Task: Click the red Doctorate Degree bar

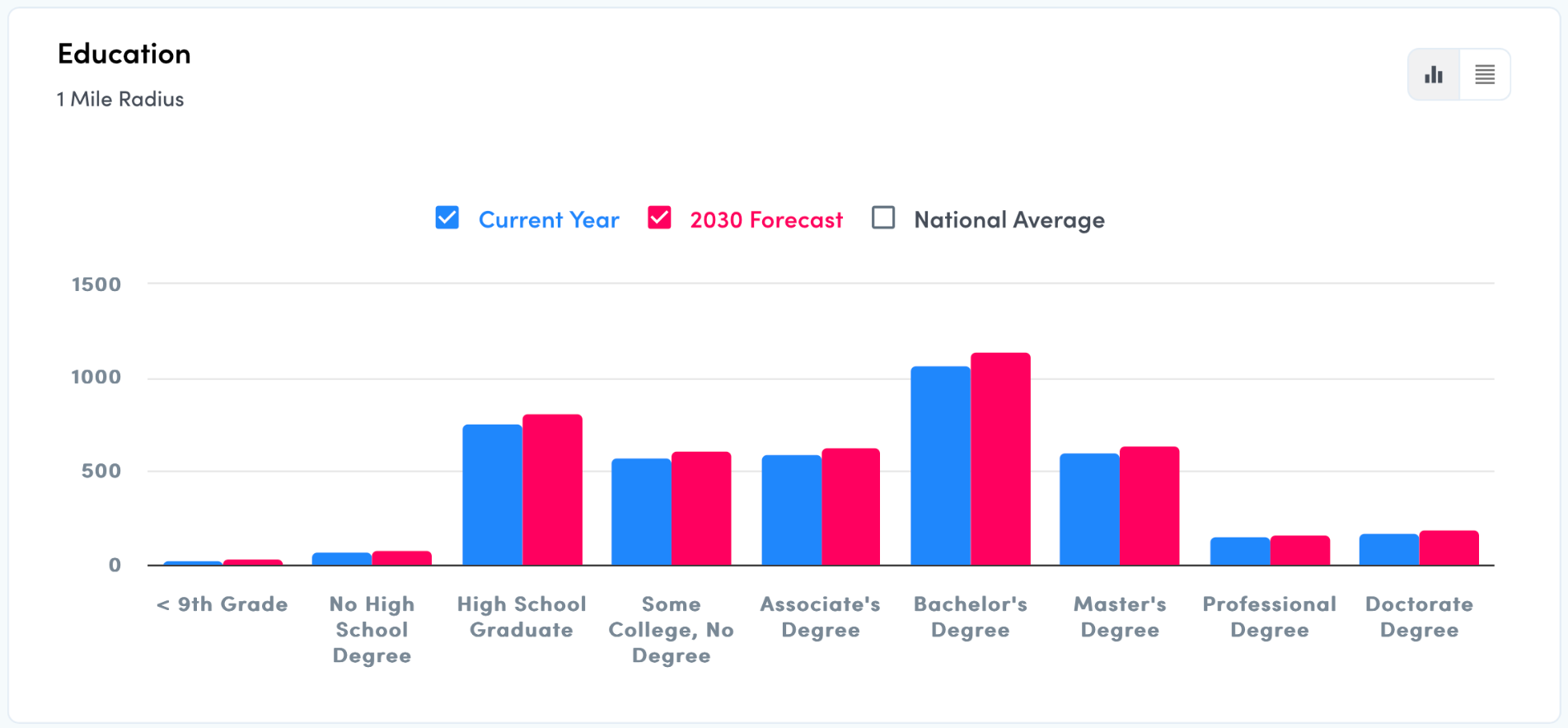Action: pos(1449,548)
